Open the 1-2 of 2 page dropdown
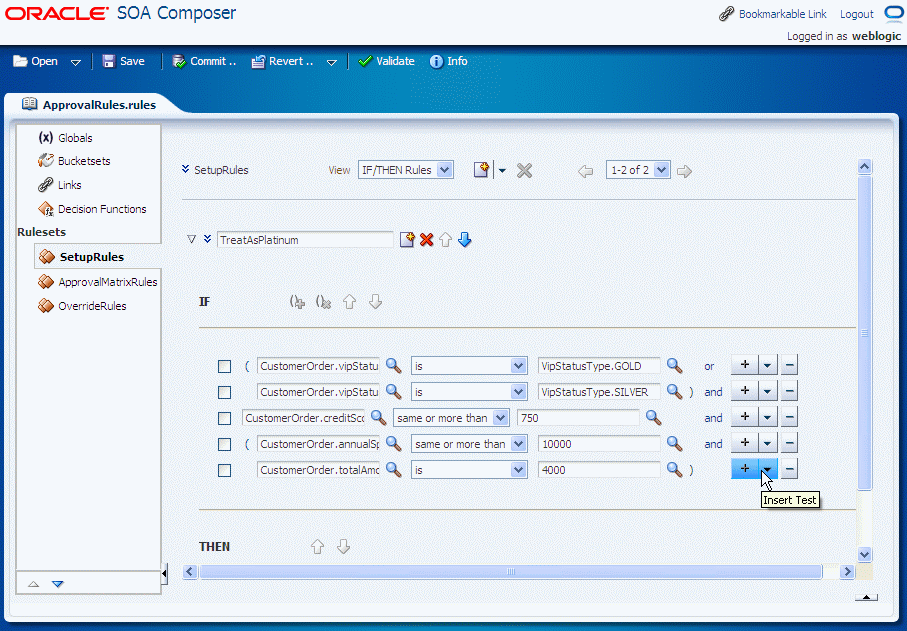 tap(638, 170)
